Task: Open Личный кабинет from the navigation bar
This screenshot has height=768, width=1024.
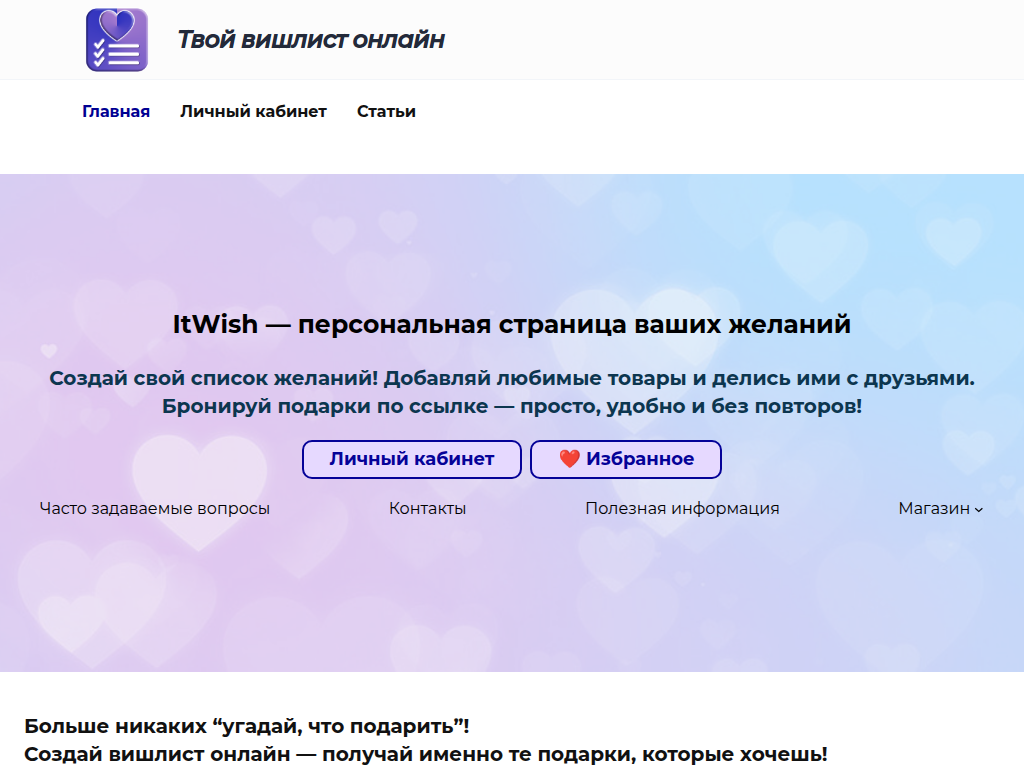Action: pyautogui.click(x=253, y=111)
